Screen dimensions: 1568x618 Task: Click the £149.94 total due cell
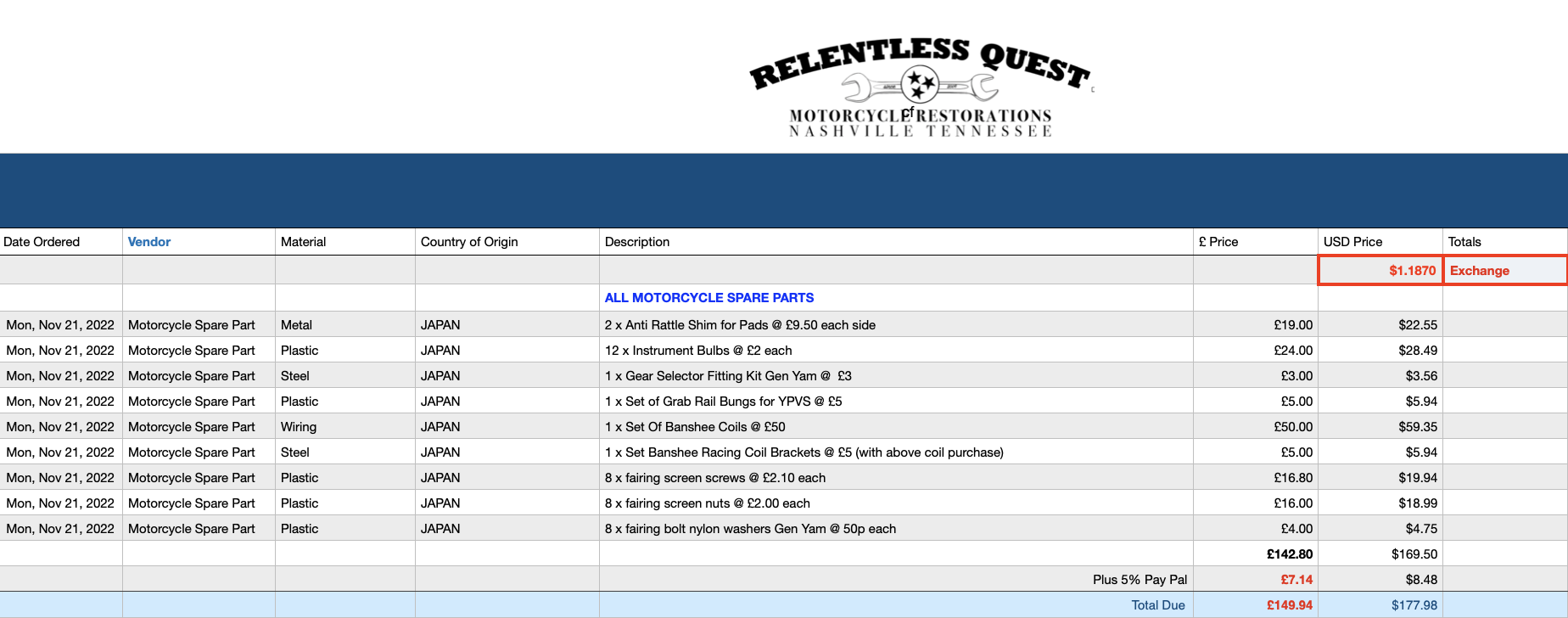pos(1255,605)
